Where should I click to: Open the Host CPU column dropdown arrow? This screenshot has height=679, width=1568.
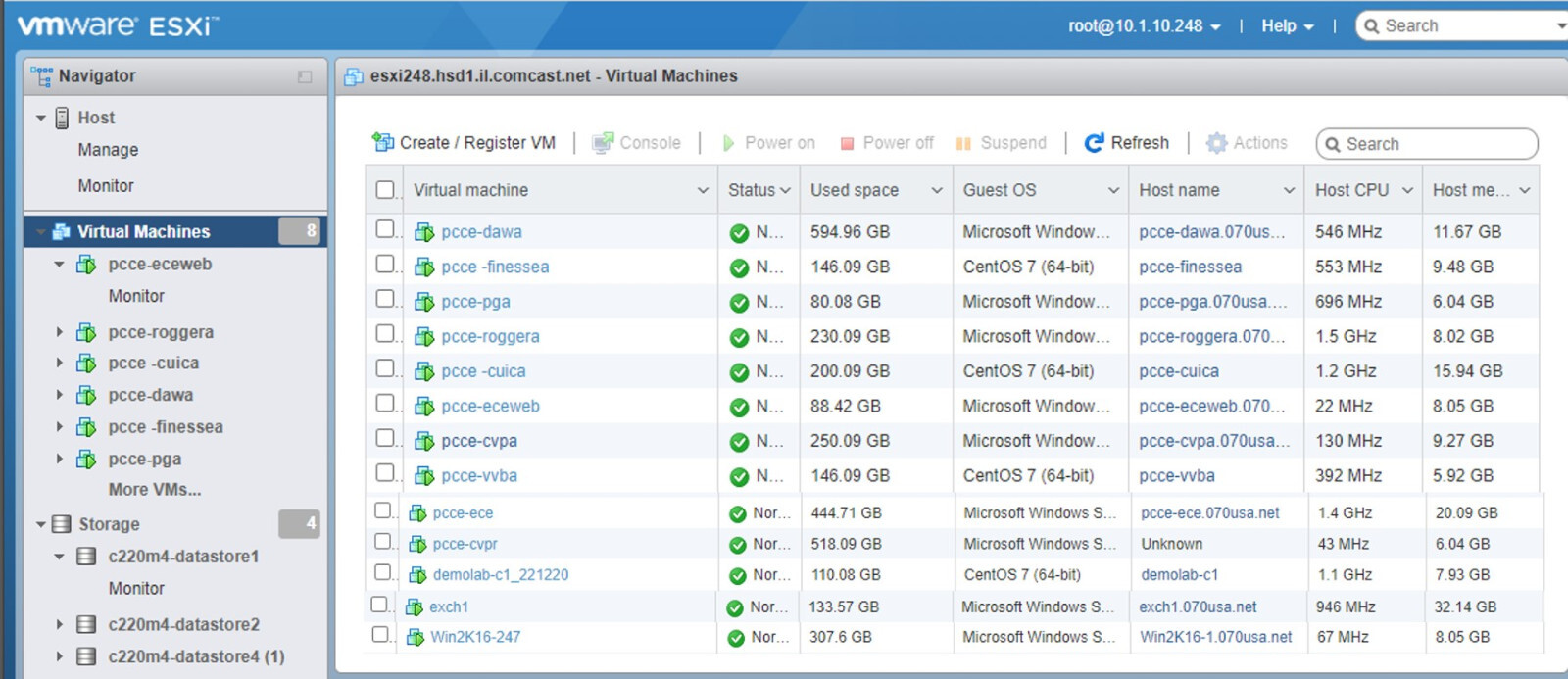pos(1407,191)
